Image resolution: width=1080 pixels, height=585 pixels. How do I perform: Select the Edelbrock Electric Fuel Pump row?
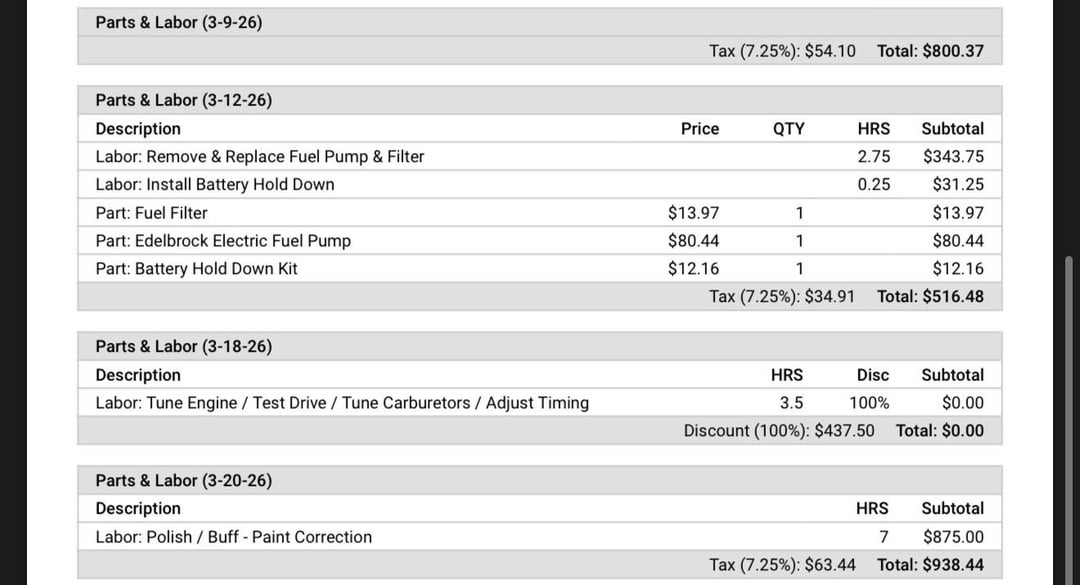click(x=223, y=240)
